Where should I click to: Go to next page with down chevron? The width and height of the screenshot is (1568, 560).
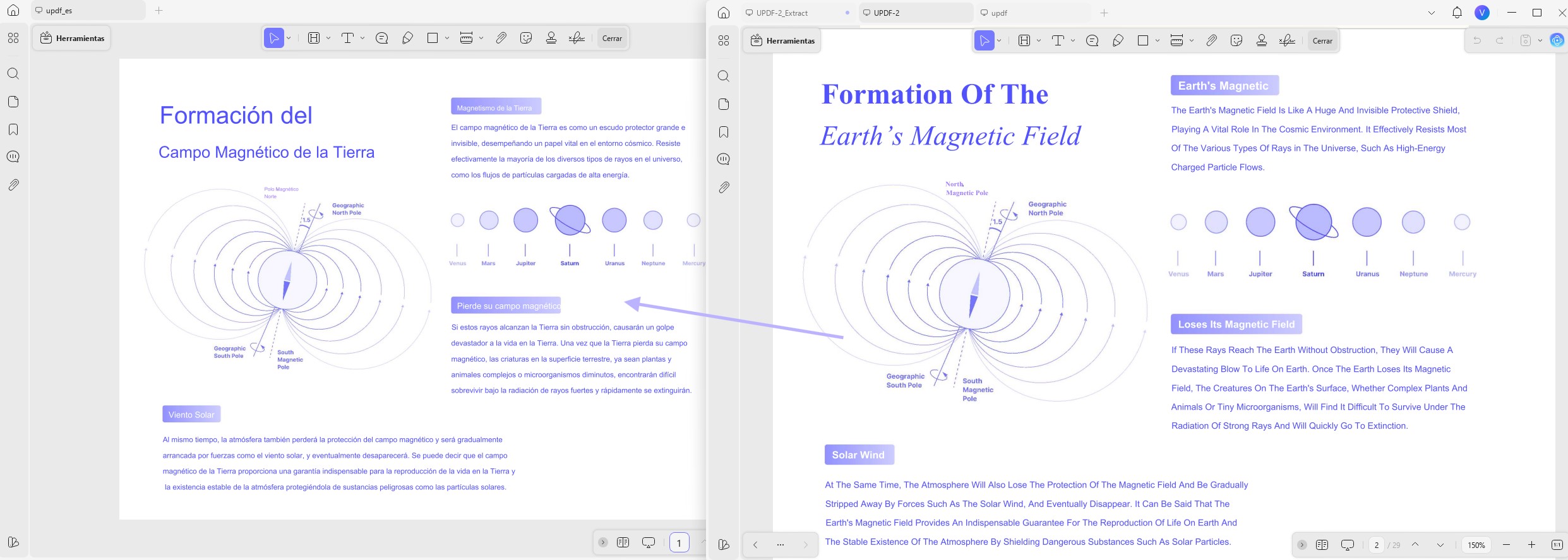1440,545
